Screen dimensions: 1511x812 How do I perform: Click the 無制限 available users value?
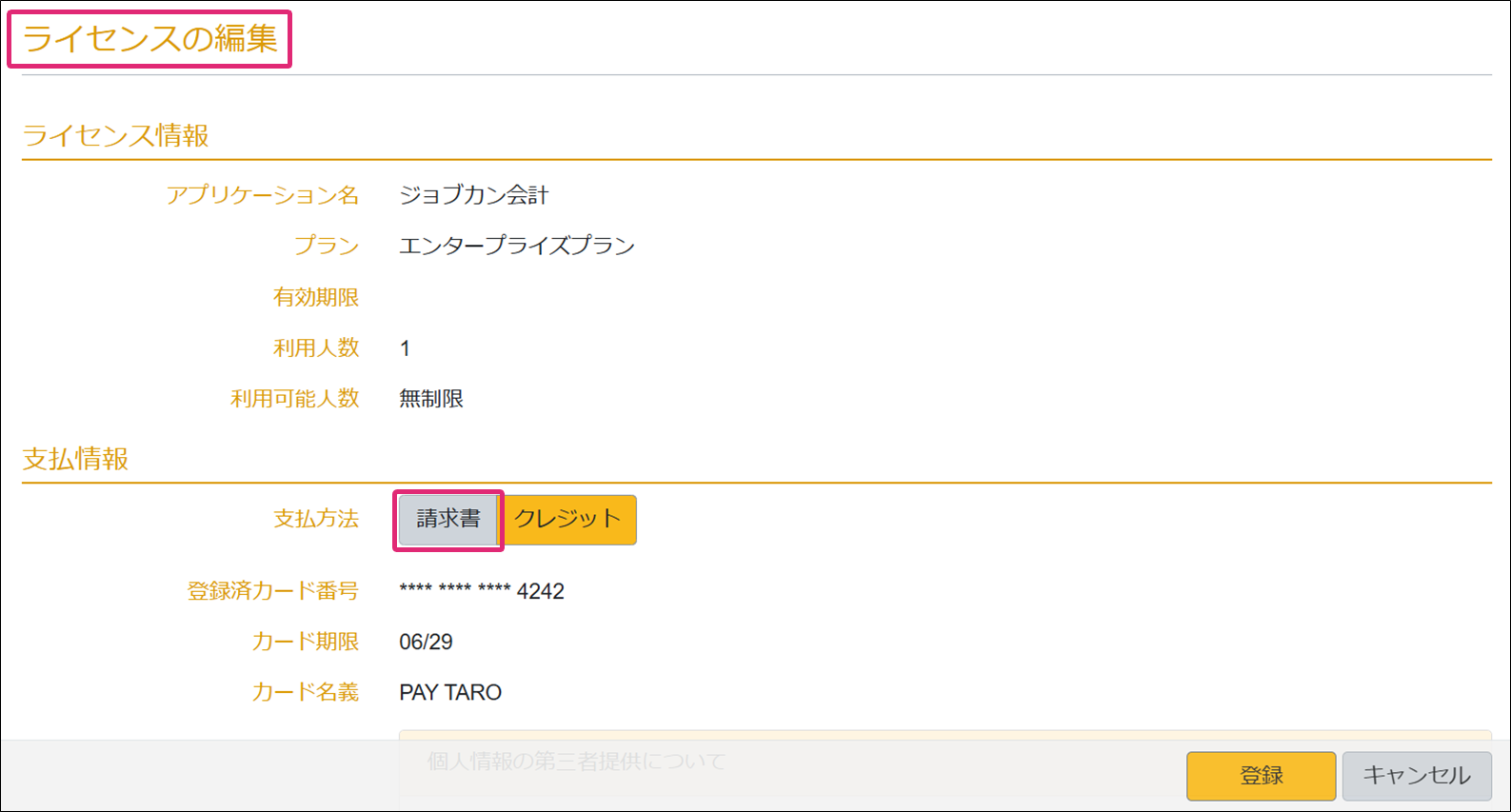(430, 399)
